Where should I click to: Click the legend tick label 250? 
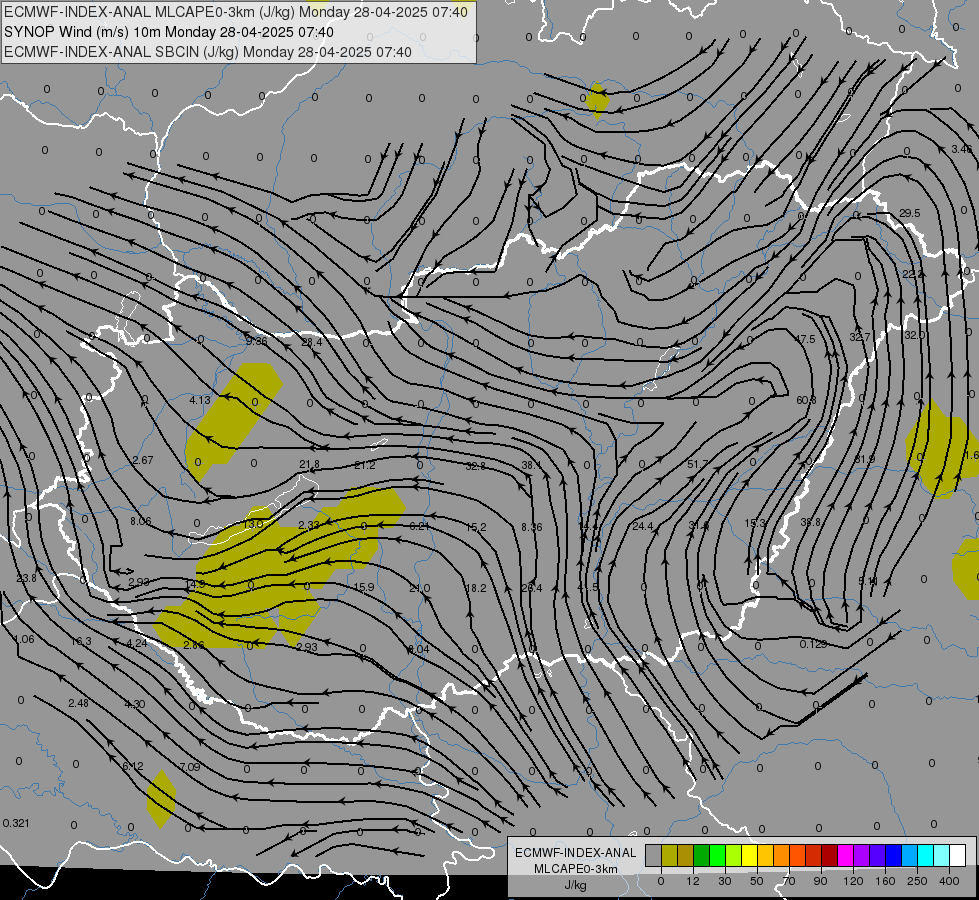[x=917, y=881]
